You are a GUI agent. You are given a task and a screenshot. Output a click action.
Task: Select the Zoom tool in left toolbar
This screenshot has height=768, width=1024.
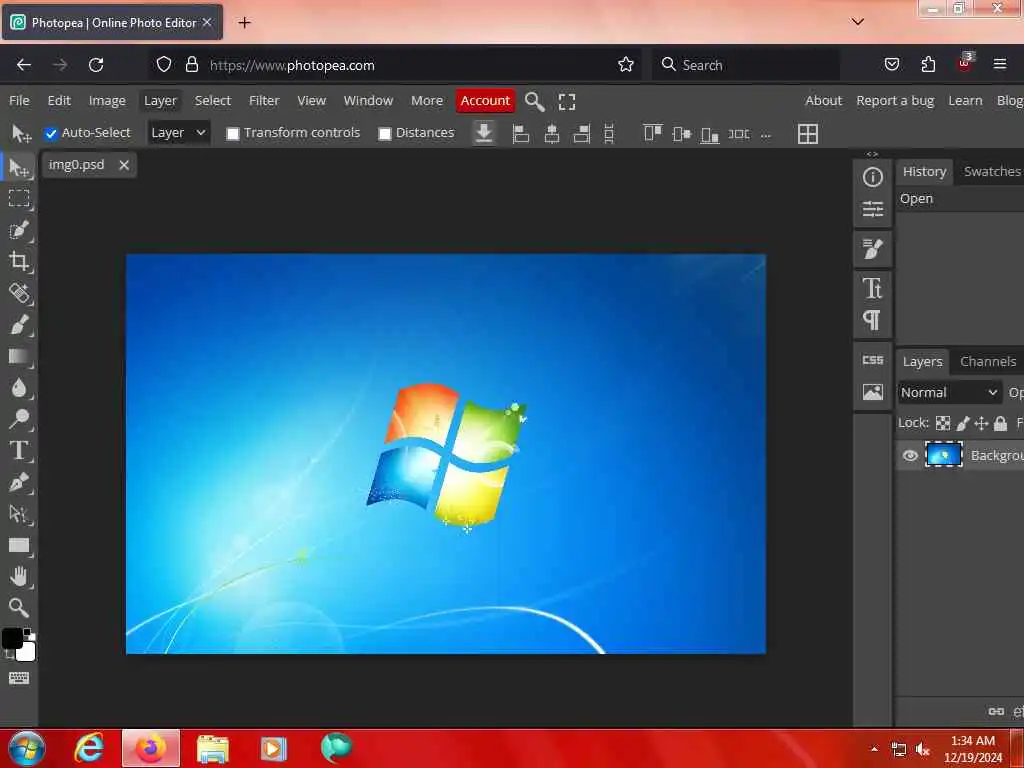point(19,608)
